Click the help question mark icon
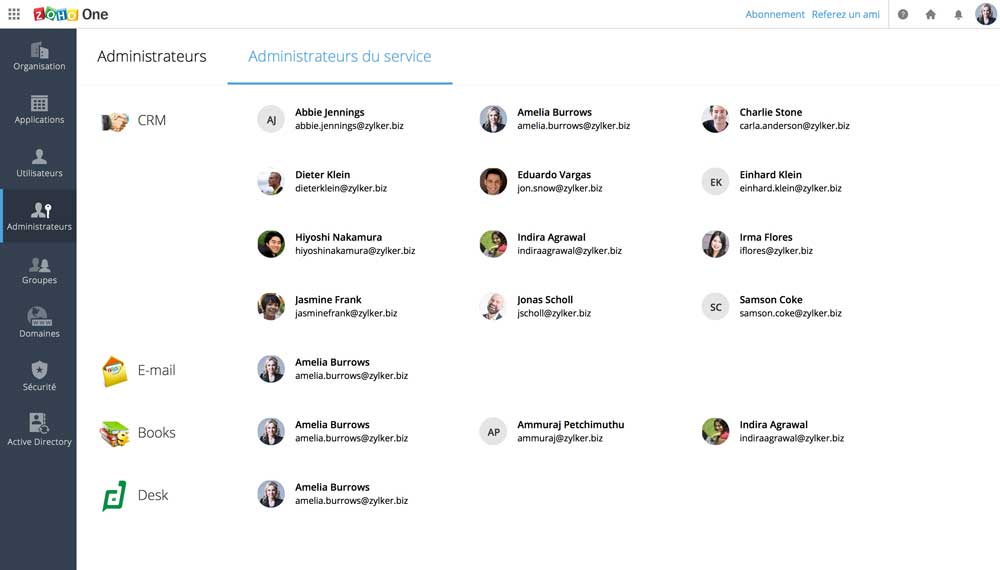Viewport: 1000px width, 570px height. click(903, 14)
